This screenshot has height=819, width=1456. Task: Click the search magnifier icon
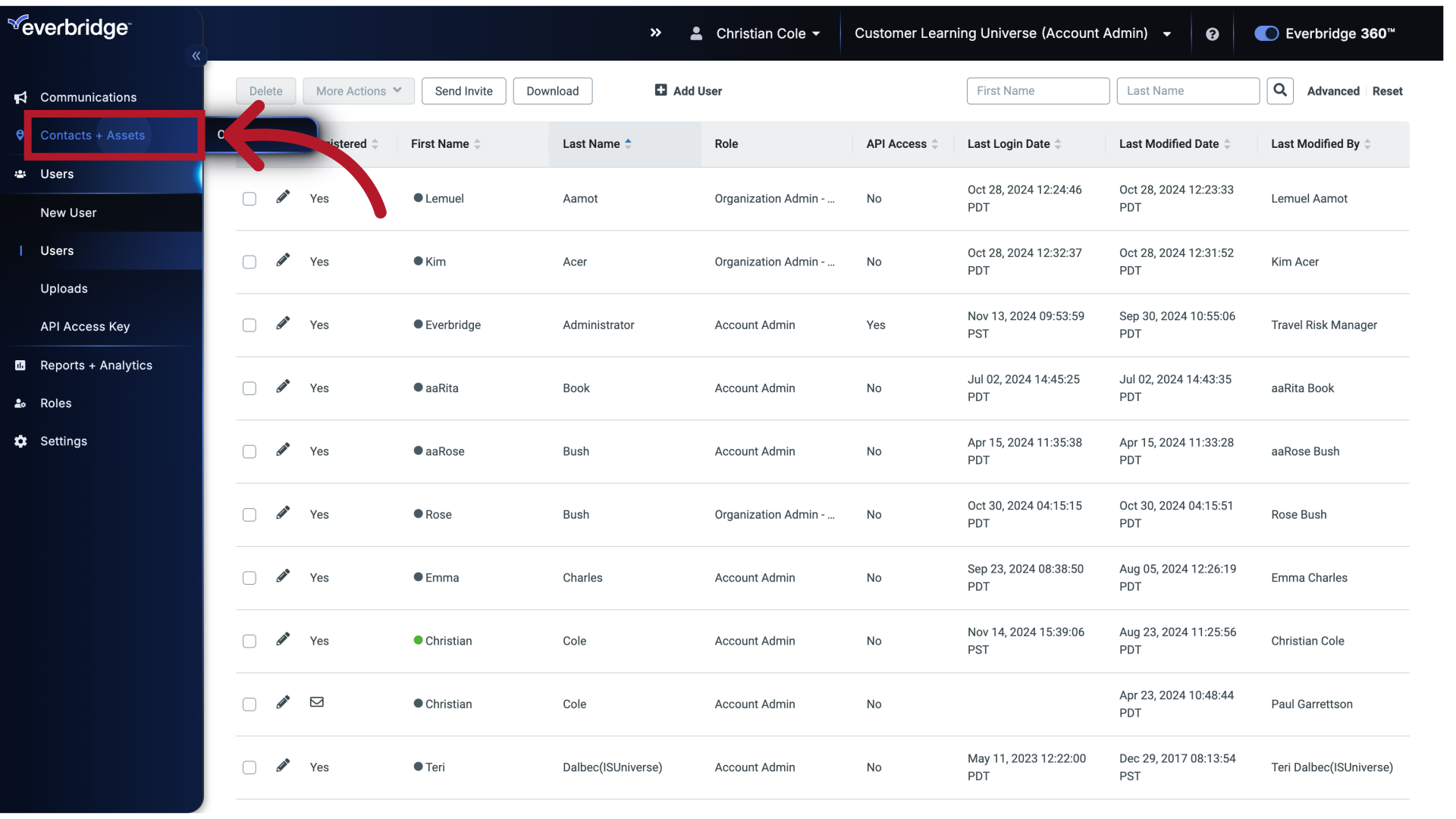pyautogui.click(x=1280, y=90)
